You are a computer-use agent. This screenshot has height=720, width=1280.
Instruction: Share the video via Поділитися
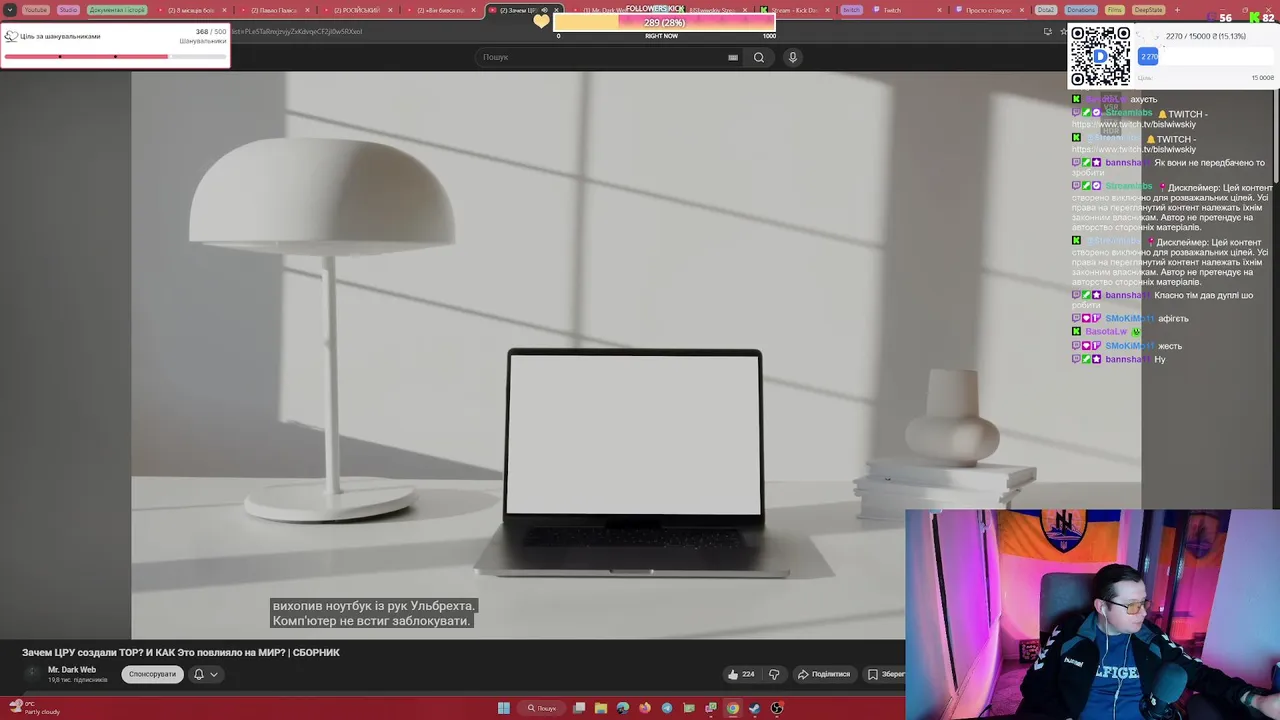(823, 674)
